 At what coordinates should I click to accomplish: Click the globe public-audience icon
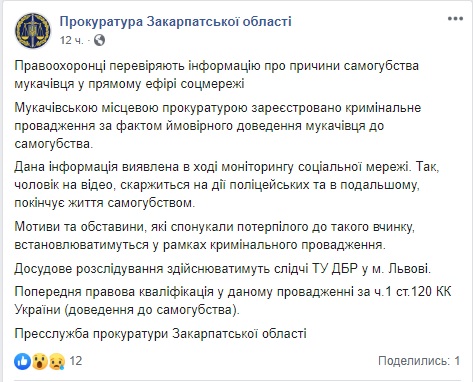tap(99, 40)
